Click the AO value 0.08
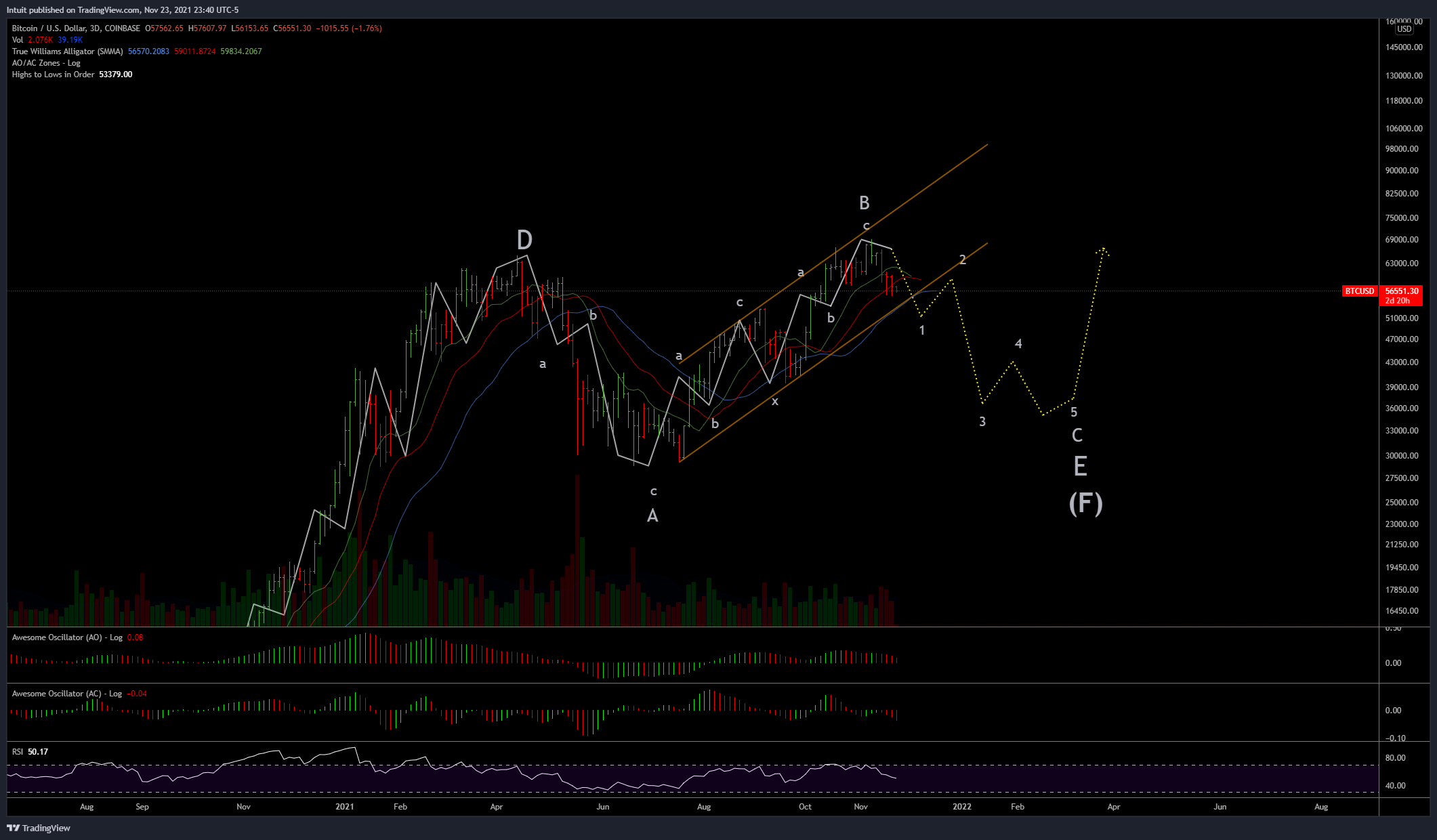This screenshot has height=840, width=1437. pyautogui.click(x=136, y=637)
